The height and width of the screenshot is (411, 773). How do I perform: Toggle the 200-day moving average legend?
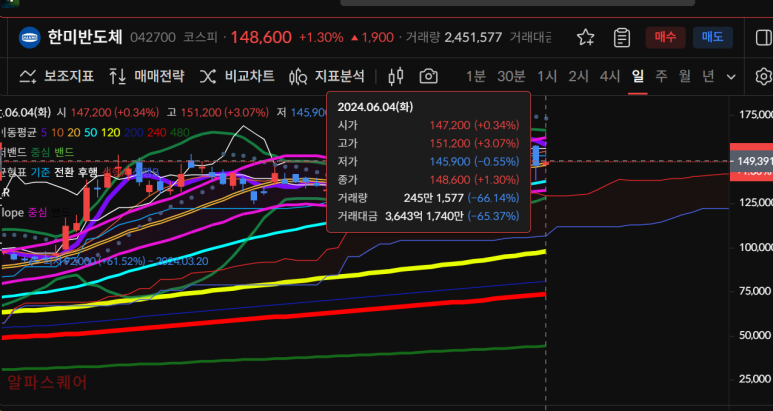132,132
